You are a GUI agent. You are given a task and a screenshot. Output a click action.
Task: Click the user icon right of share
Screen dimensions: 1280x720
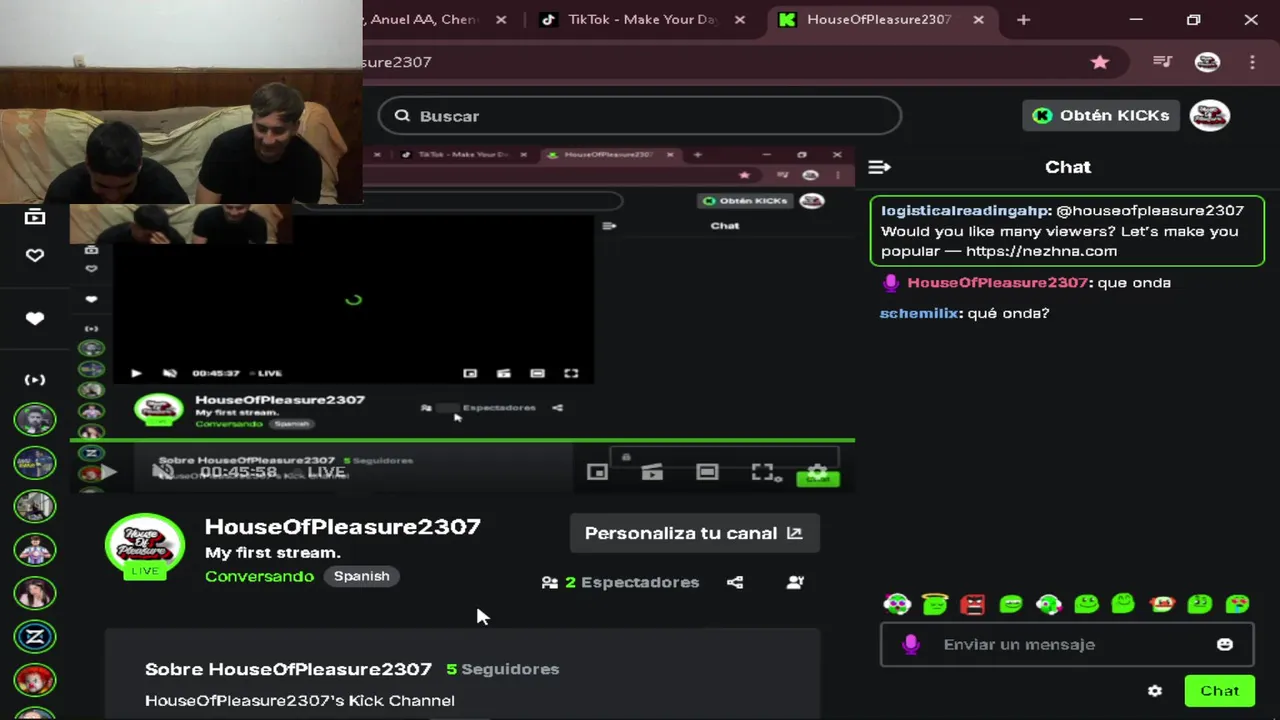795,582
